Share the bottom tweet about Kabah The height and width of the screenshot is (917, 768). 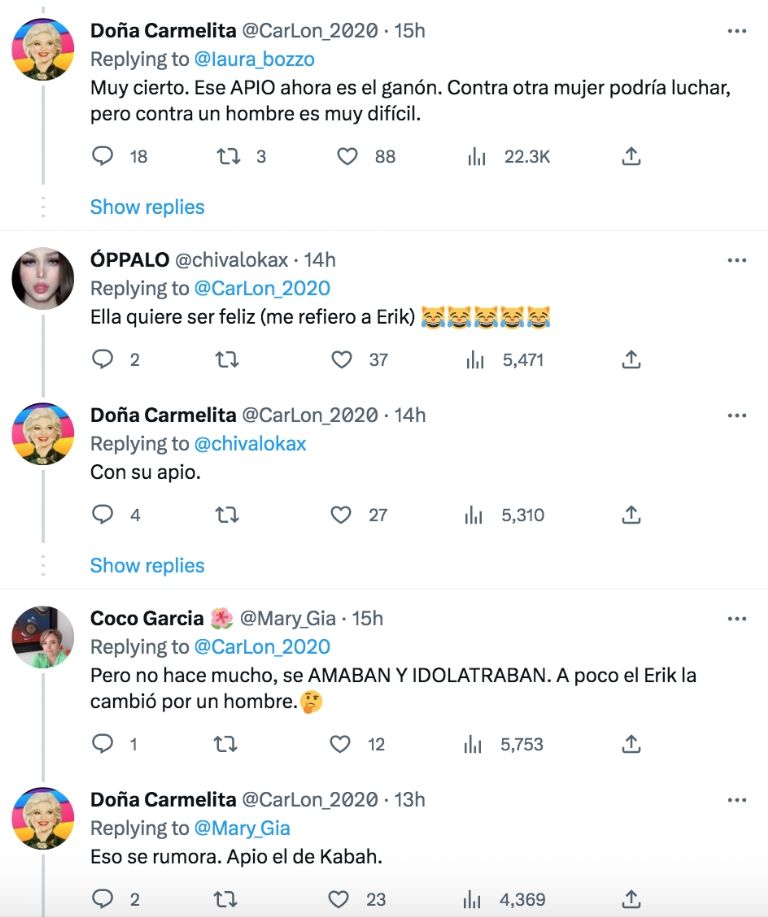click(x=630, y=899)
